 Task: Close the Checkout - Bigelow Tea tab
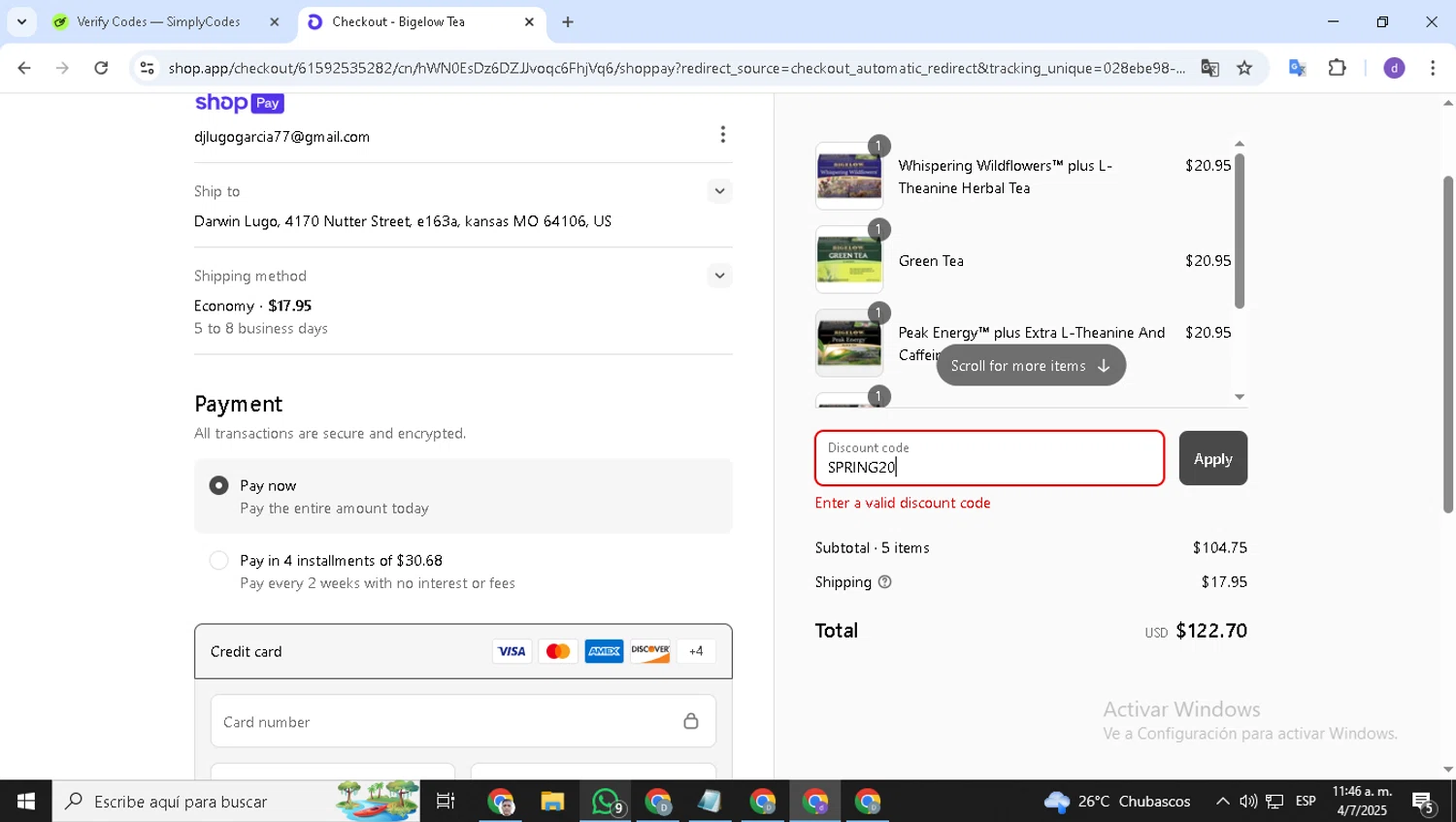(x=529, y=21)
